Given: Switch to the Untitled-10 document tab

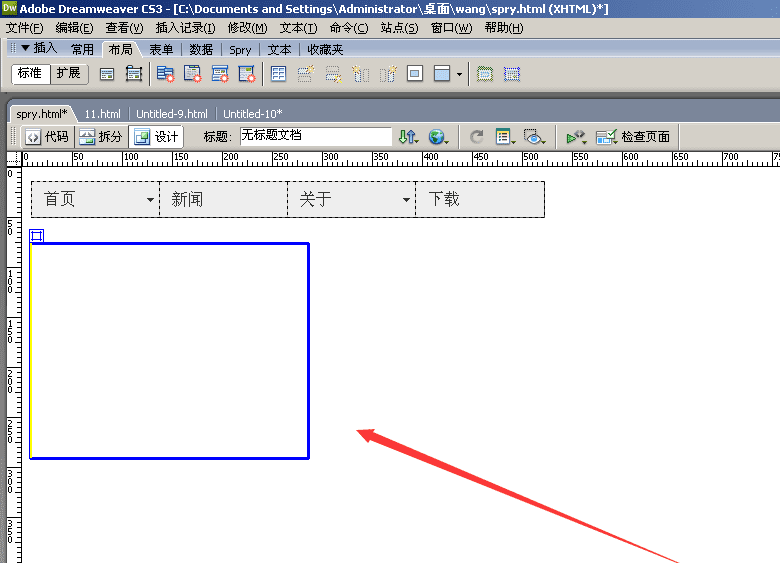Looking at the screenshot, I should 253,114.
